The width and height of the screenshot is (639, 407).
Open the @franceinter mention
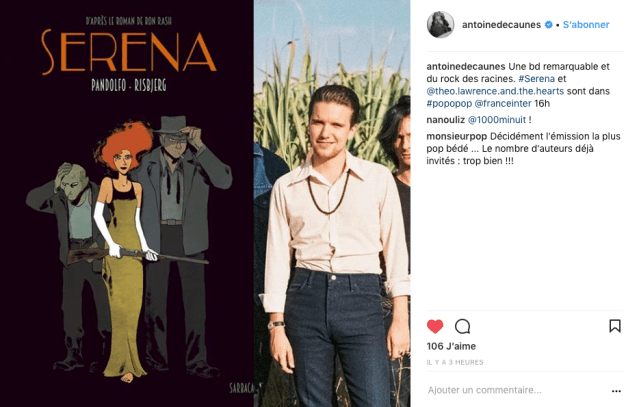coord(503,103)
